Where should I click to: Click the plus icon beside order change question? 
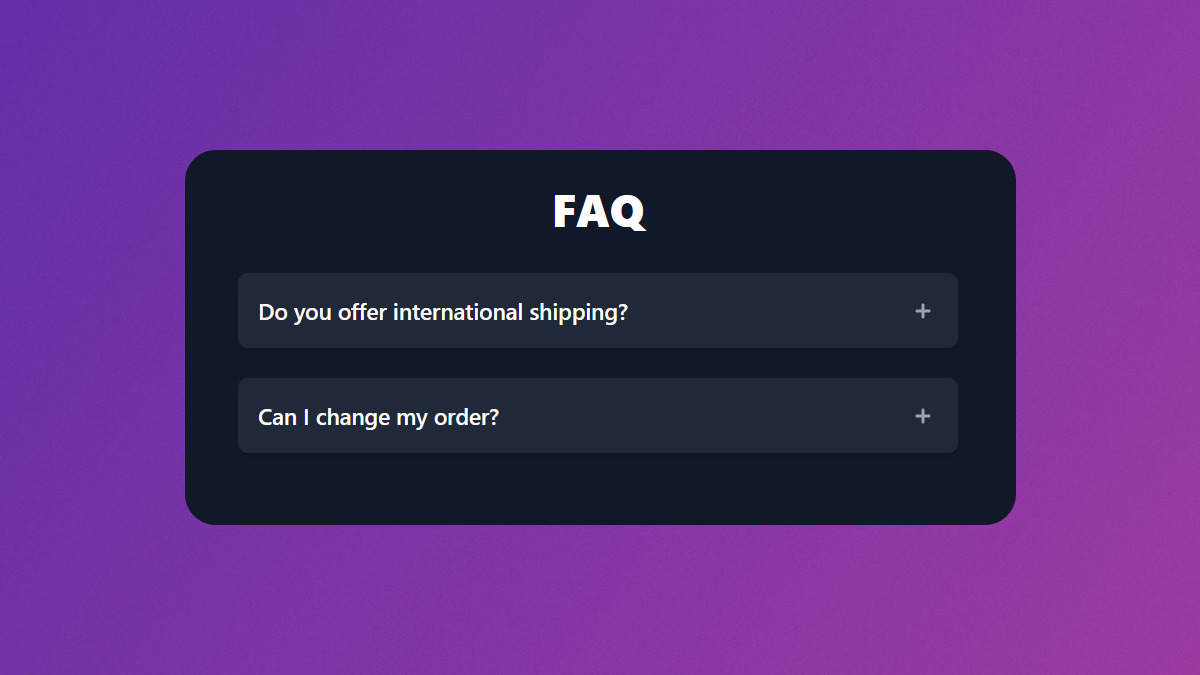(922, 416)
